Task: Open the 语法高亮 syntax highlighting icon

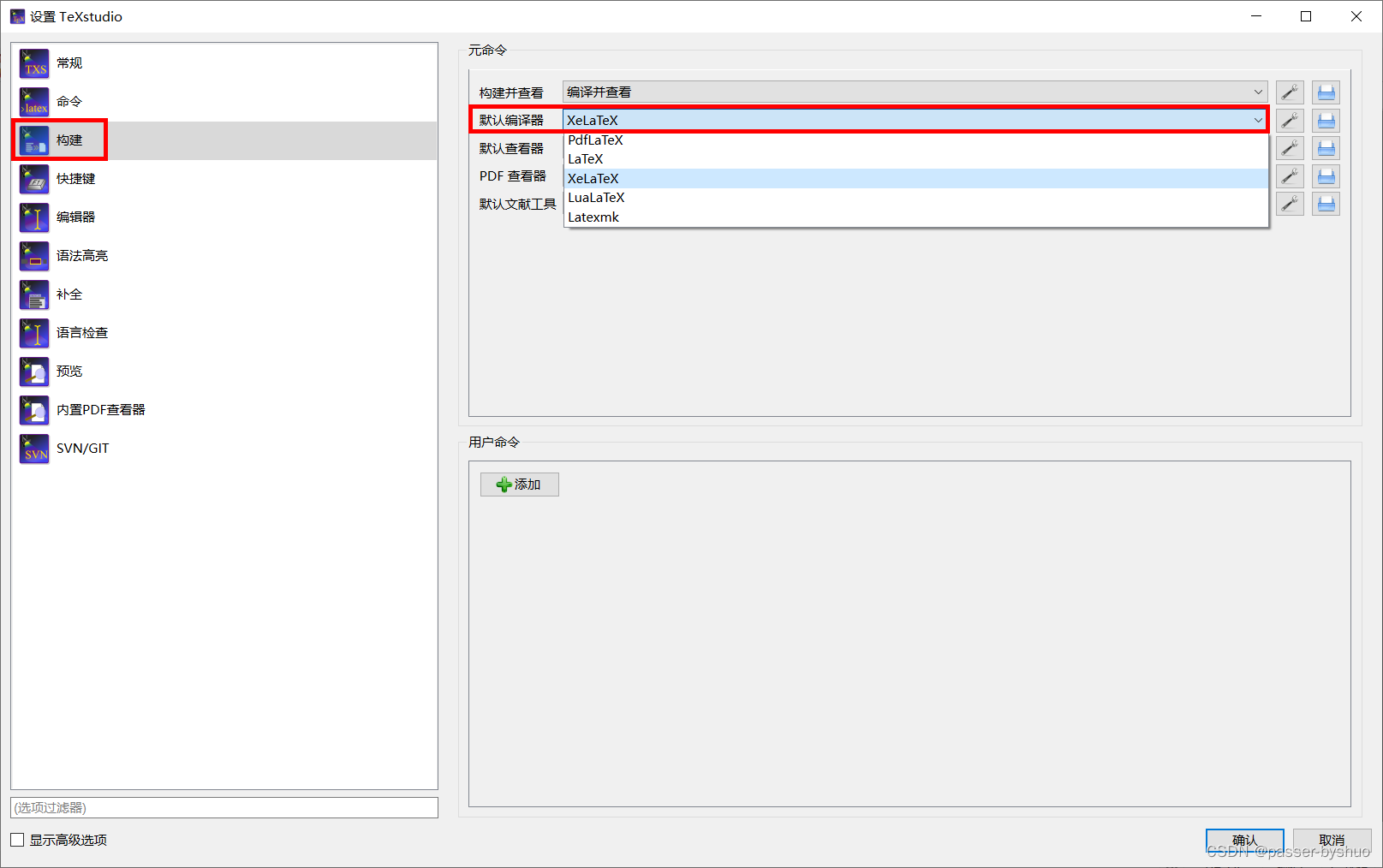Action: point(34,256)
